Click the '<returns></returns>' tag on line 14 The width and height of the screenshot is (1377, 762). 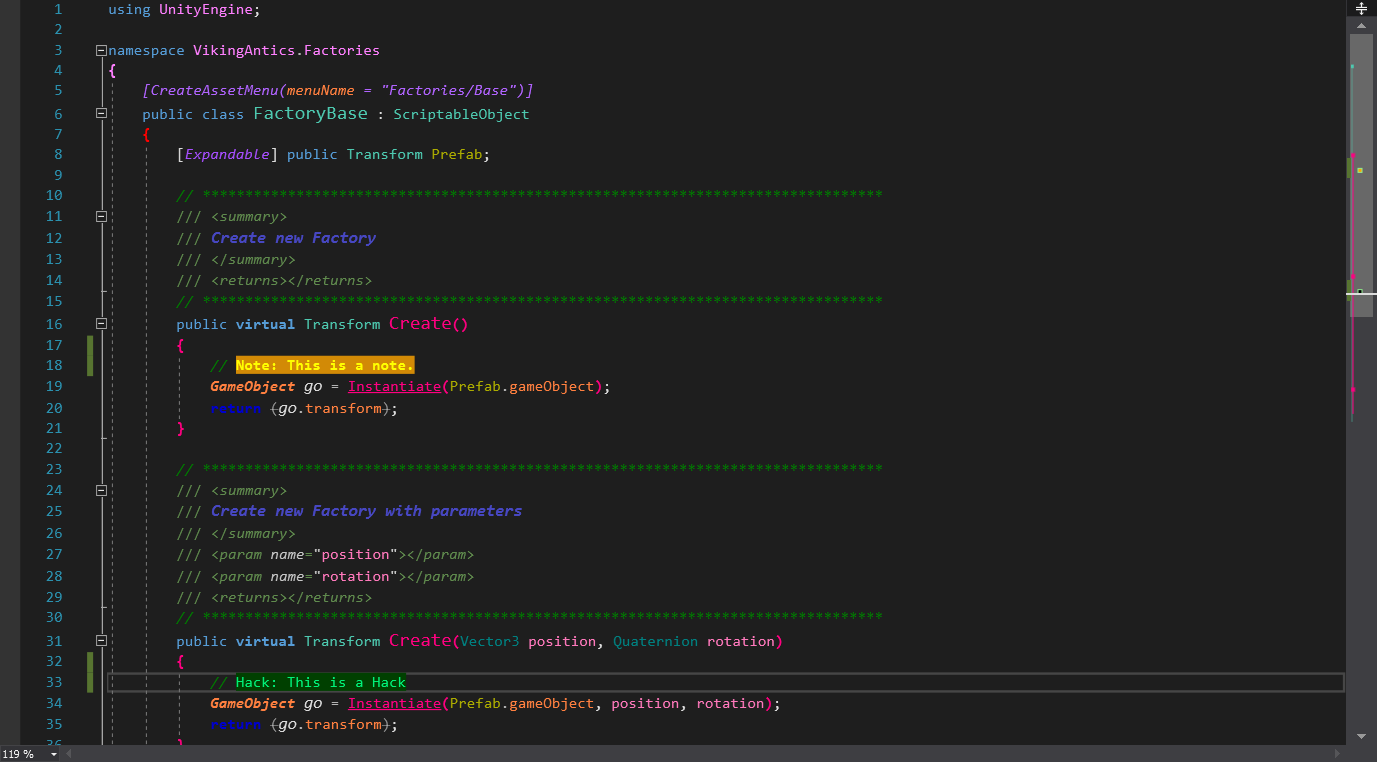pyautogui.click(x=291, y=281)
